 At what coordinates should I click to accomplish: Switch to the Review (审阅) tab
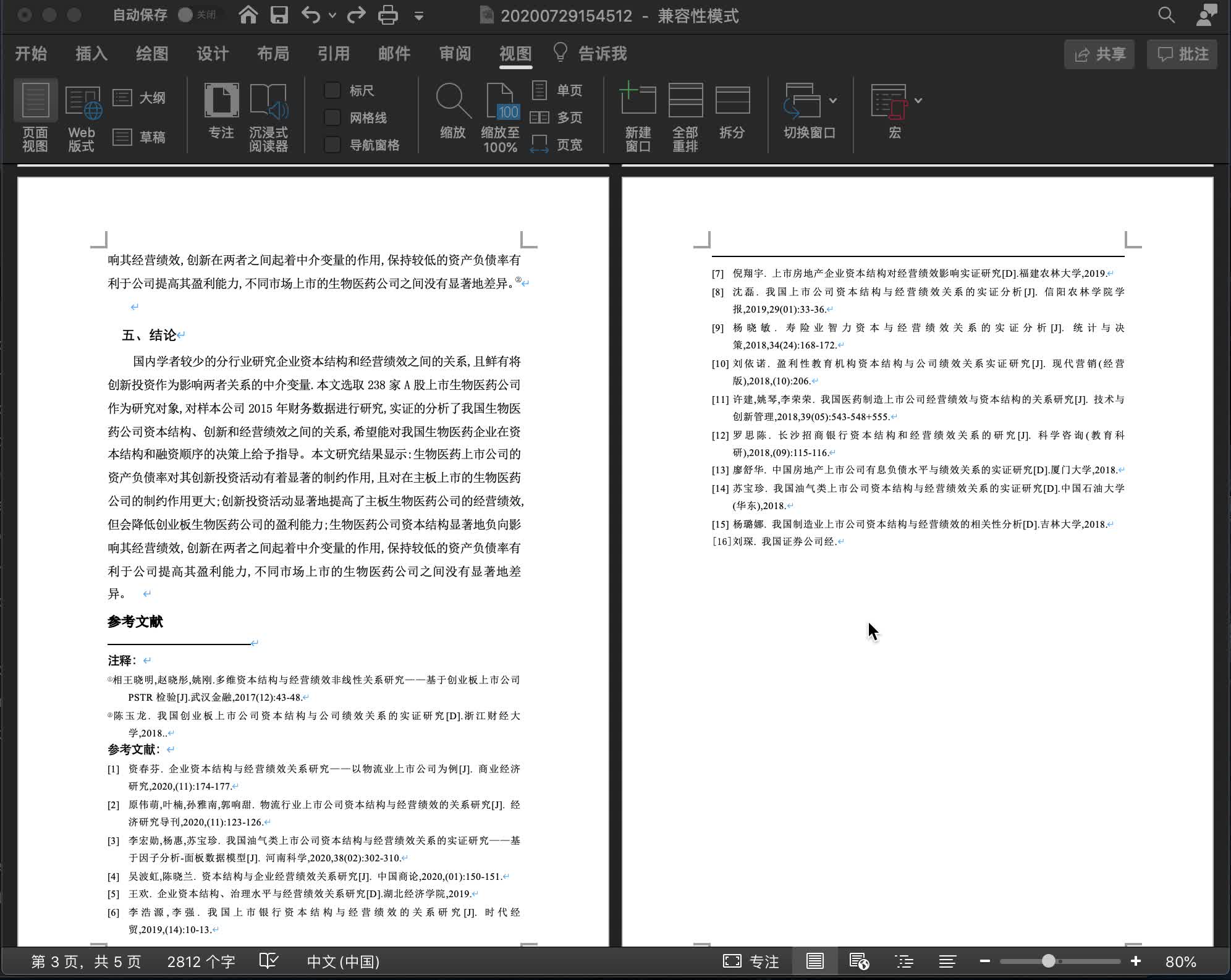pos(455,54)
